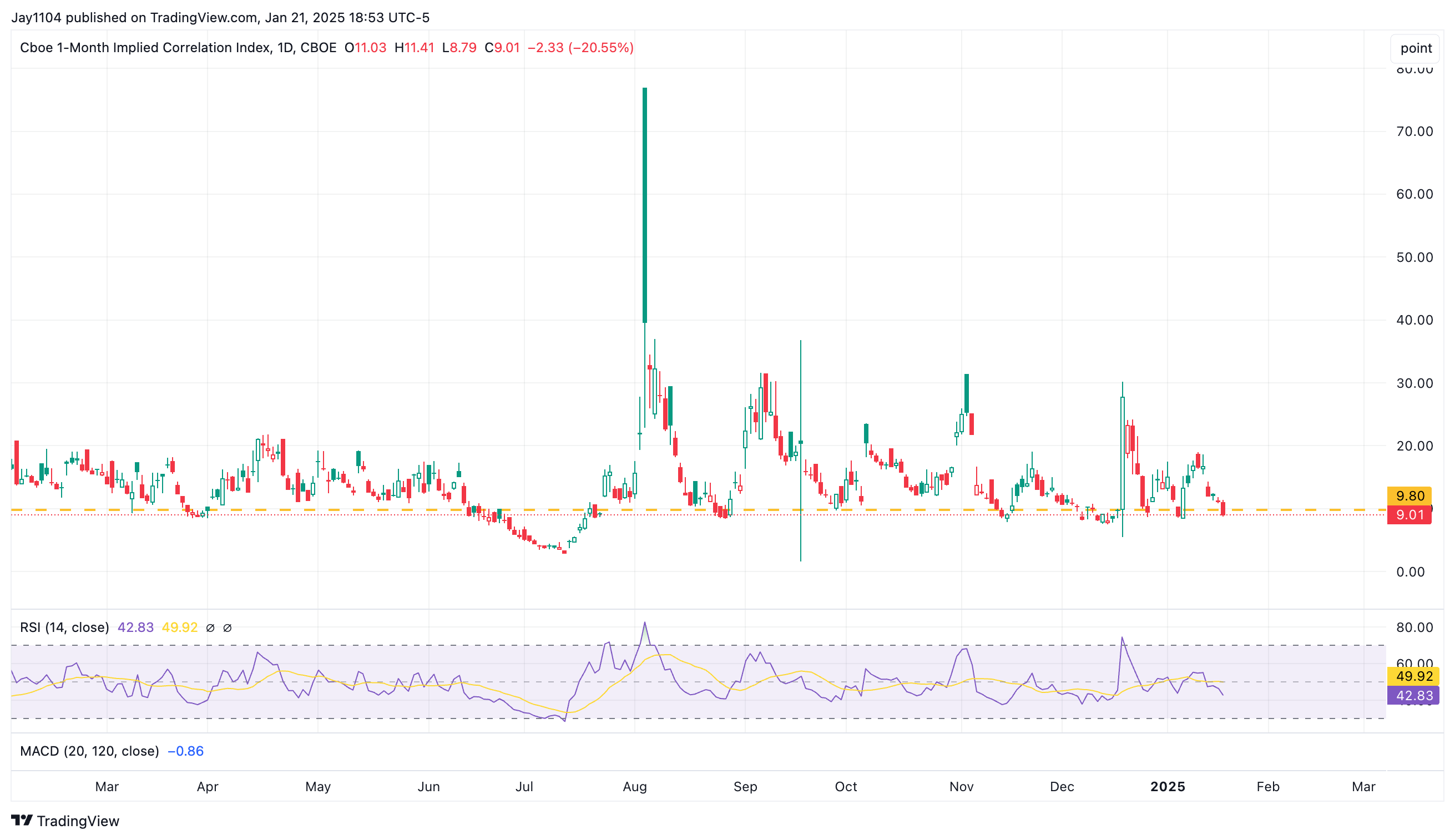Screen dimensions: 1455x840
Task: Click the May label on time axis
Action: [x=318, y=786]
